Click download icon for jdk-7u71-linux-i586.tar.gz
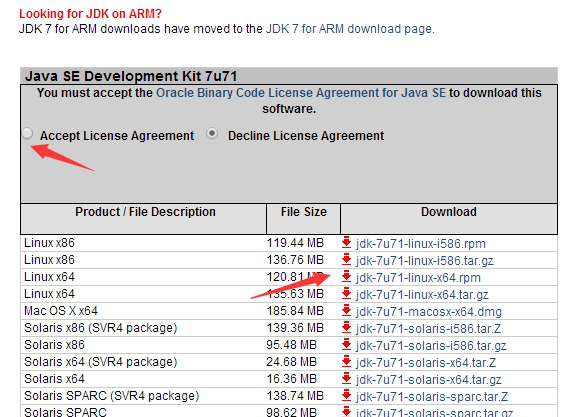Image resolution: width=573 pixels, height=417 pixels. 346,260
